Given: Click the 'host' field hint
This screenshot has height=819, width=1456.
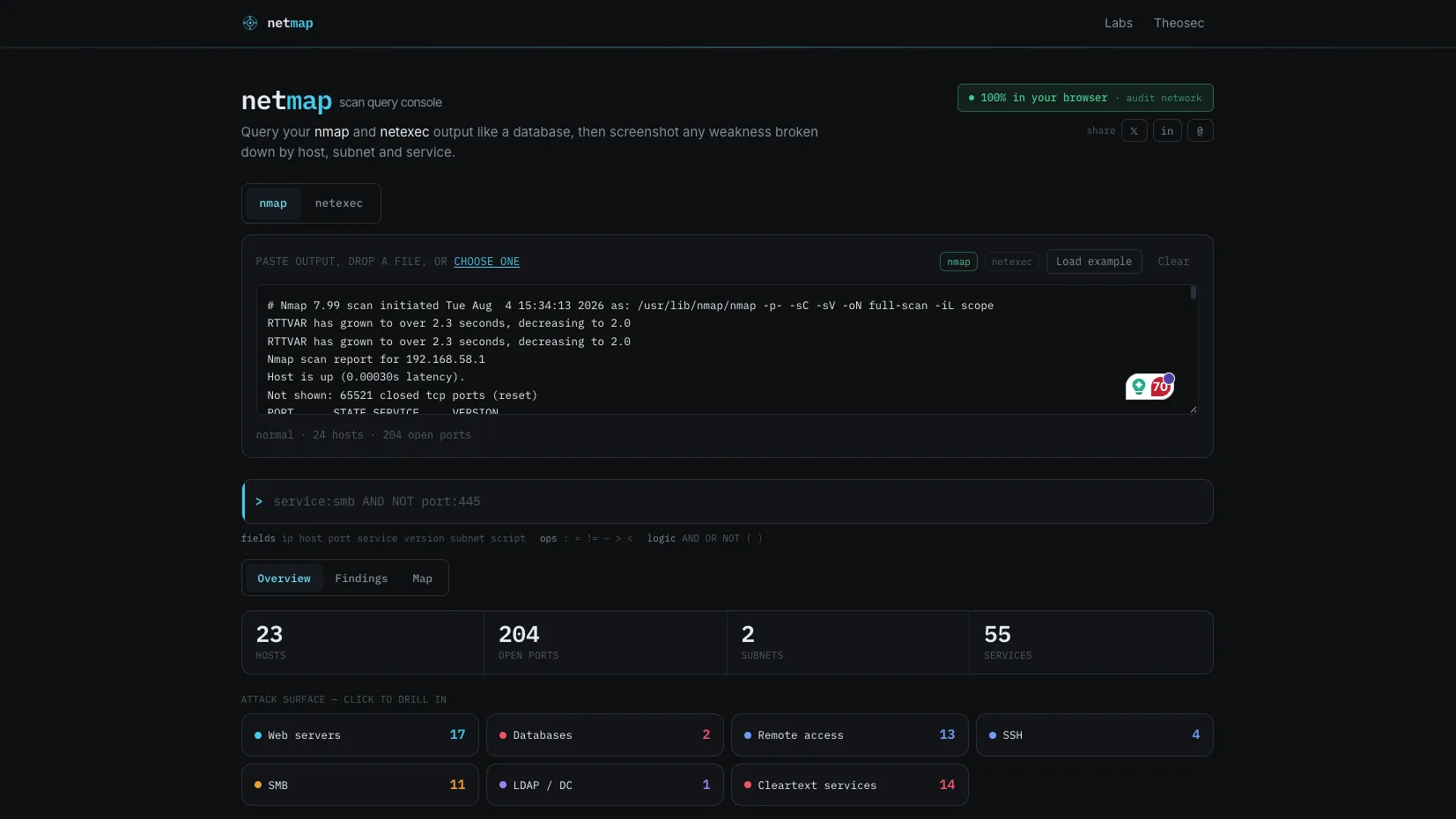Looking at the screenshot, I should tap(310, 538).
